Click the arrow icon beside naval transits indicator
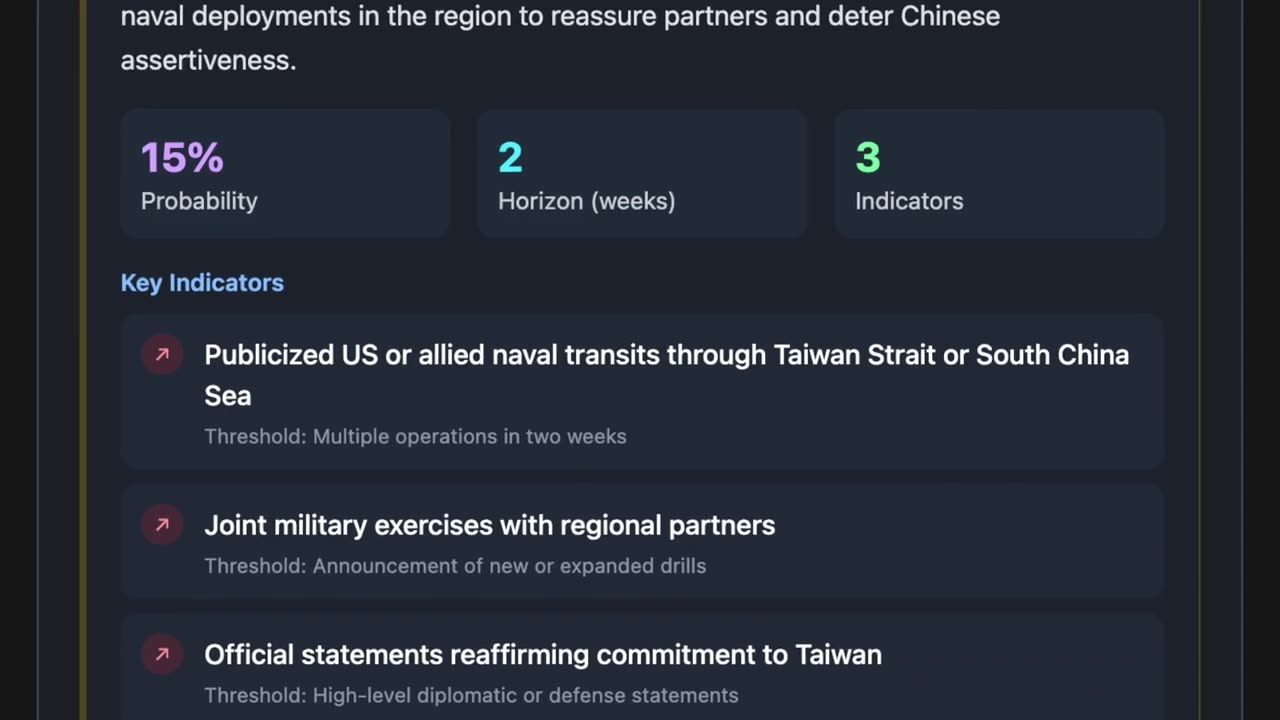Viewport: 1280px width, 720px height. click(x=162, y=355)
